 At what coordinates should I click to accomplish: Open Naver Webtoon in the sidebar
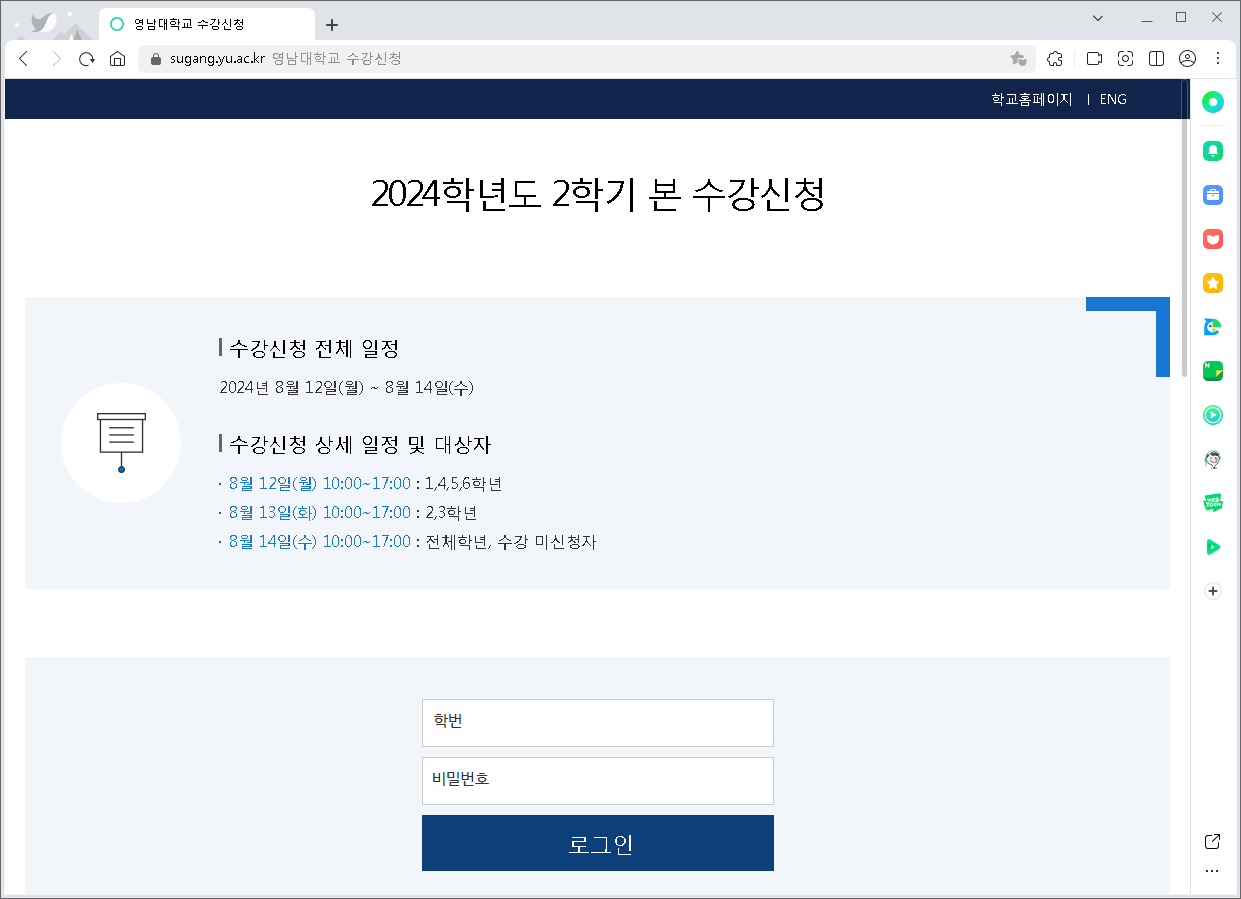(x=1212, y=501)
